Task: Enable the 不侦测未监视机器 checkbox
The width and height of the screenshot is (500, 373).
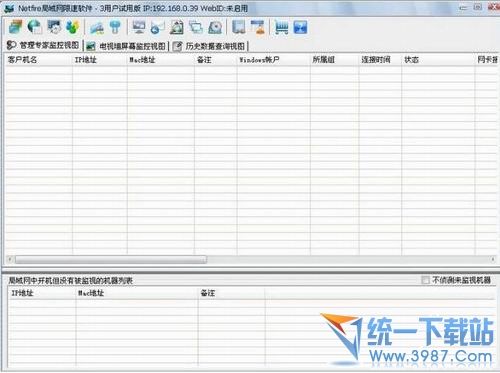Action: pos(425,280)
